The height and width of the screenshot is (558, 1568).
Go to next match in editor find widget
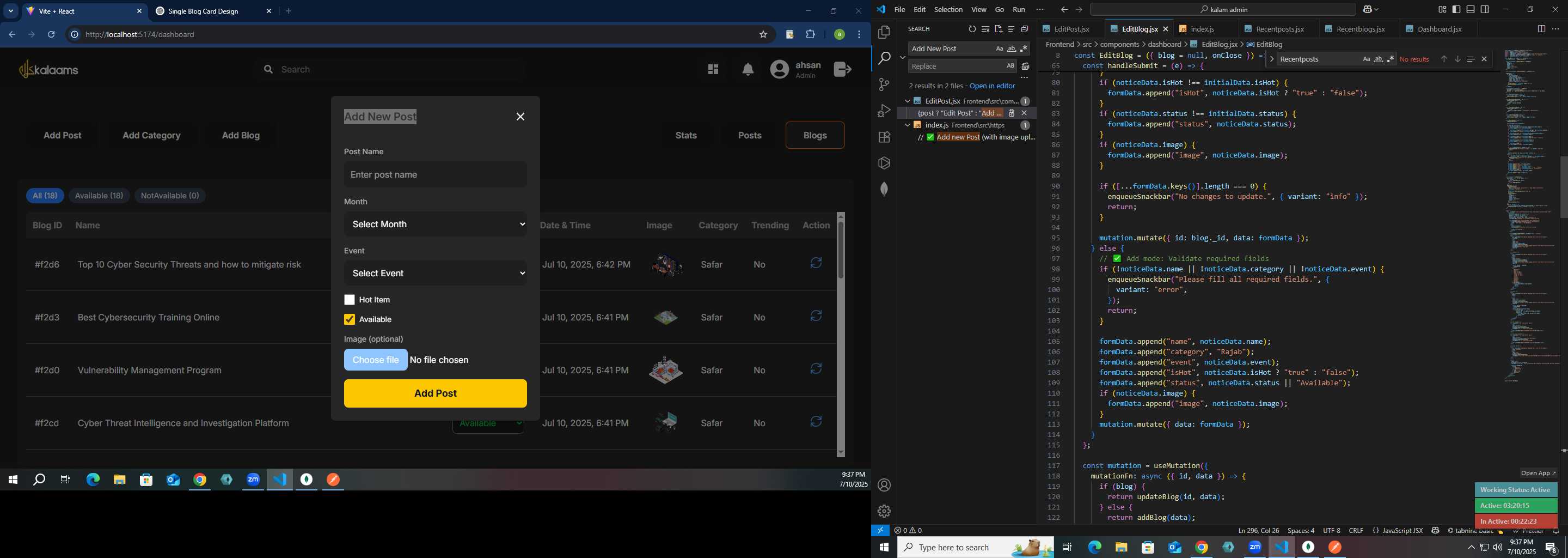coord(1457,59)
